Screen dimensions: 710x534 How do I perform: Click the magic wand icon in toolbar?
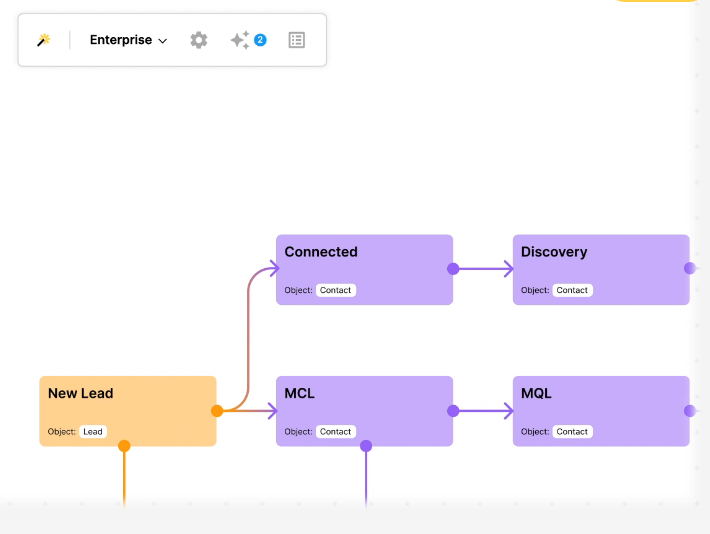[x=43, y=40]
